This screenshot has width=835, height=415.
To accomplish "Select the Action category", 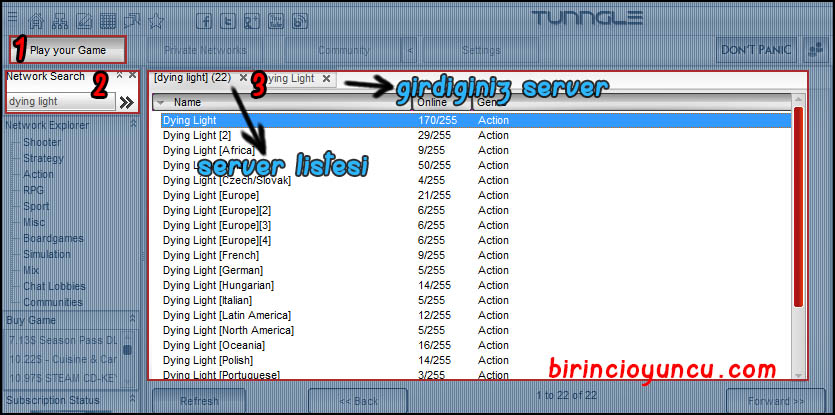I will [x=38, y=174].
